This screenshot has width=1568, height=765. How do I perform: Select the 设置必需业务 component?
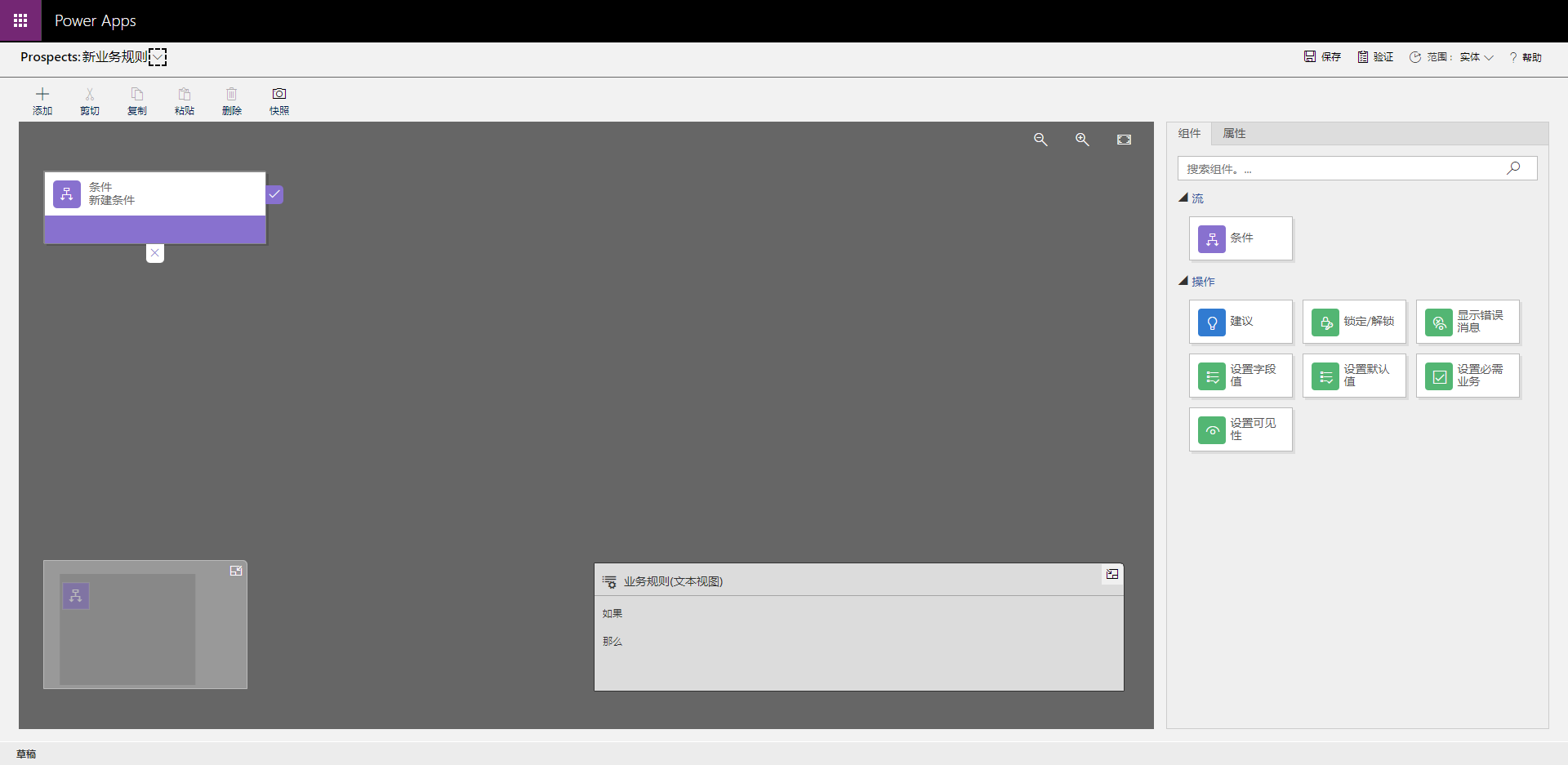point(1468,376)
